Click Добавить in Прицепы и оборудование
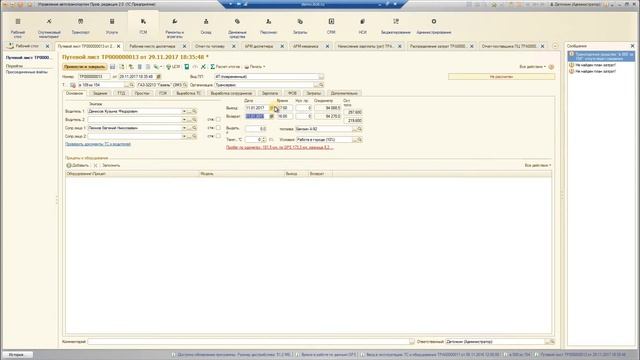The image size is (640, 360). pyautogui.click(x=78, y=165)
